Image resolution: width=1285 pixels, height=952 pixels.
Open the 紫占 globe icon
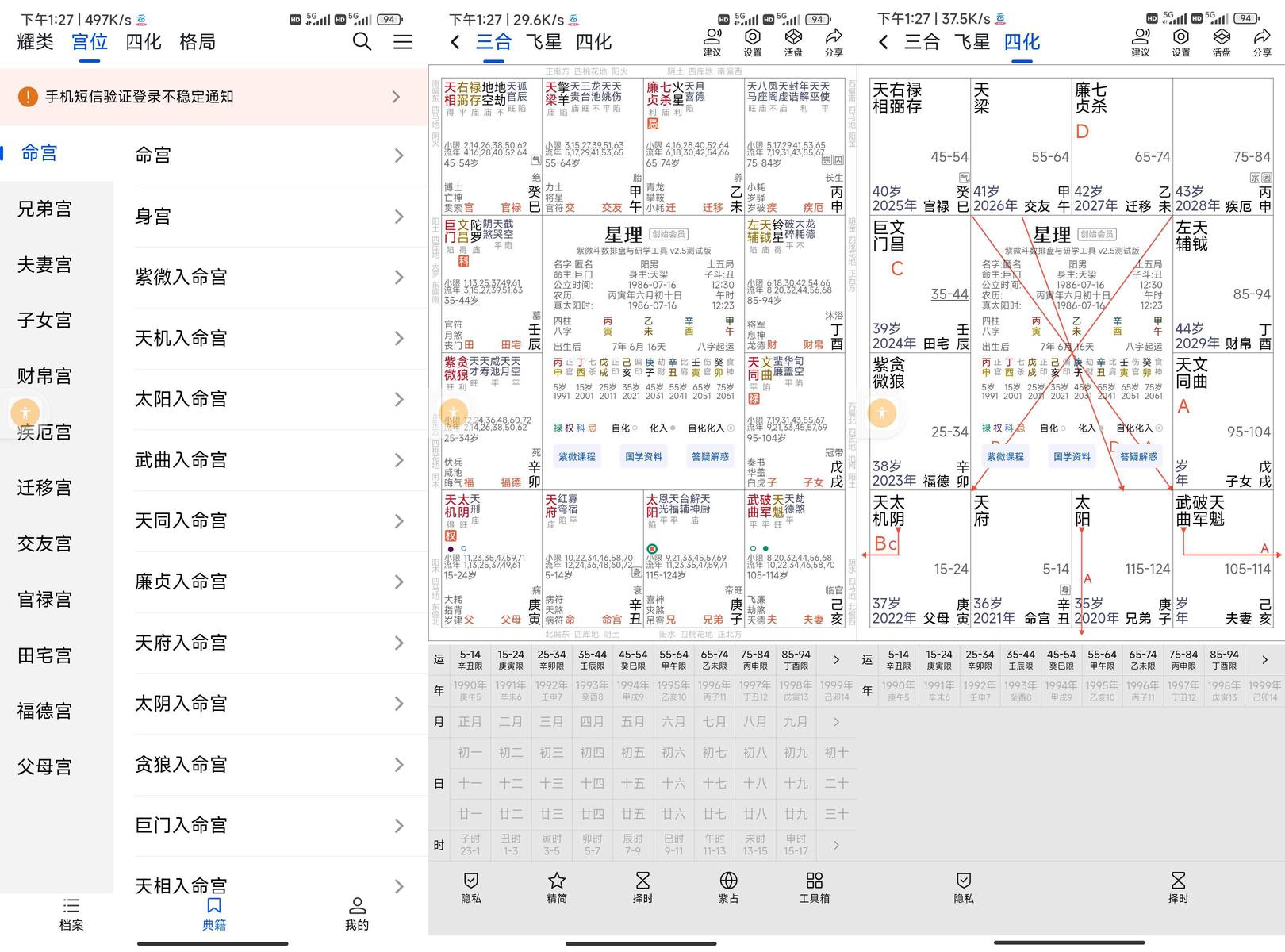pyautogui.click(x=728, y=887)
